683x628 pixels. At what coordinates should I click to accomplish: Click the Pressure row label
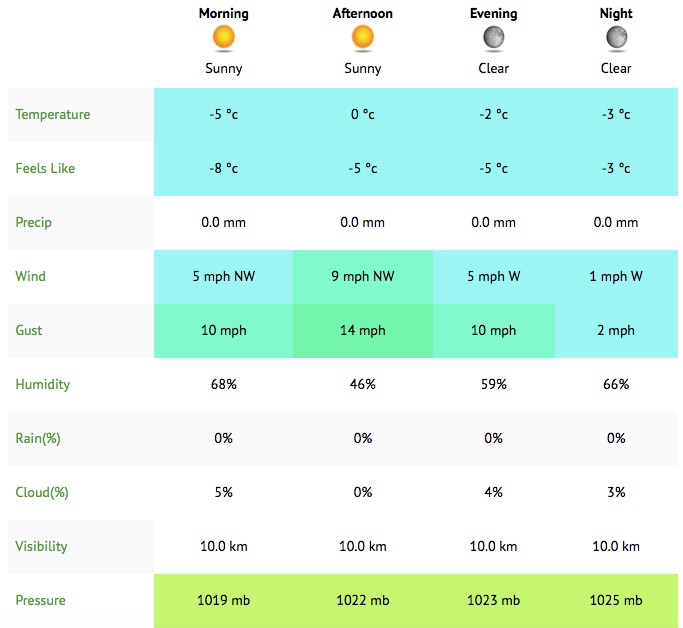click(41, 601)
